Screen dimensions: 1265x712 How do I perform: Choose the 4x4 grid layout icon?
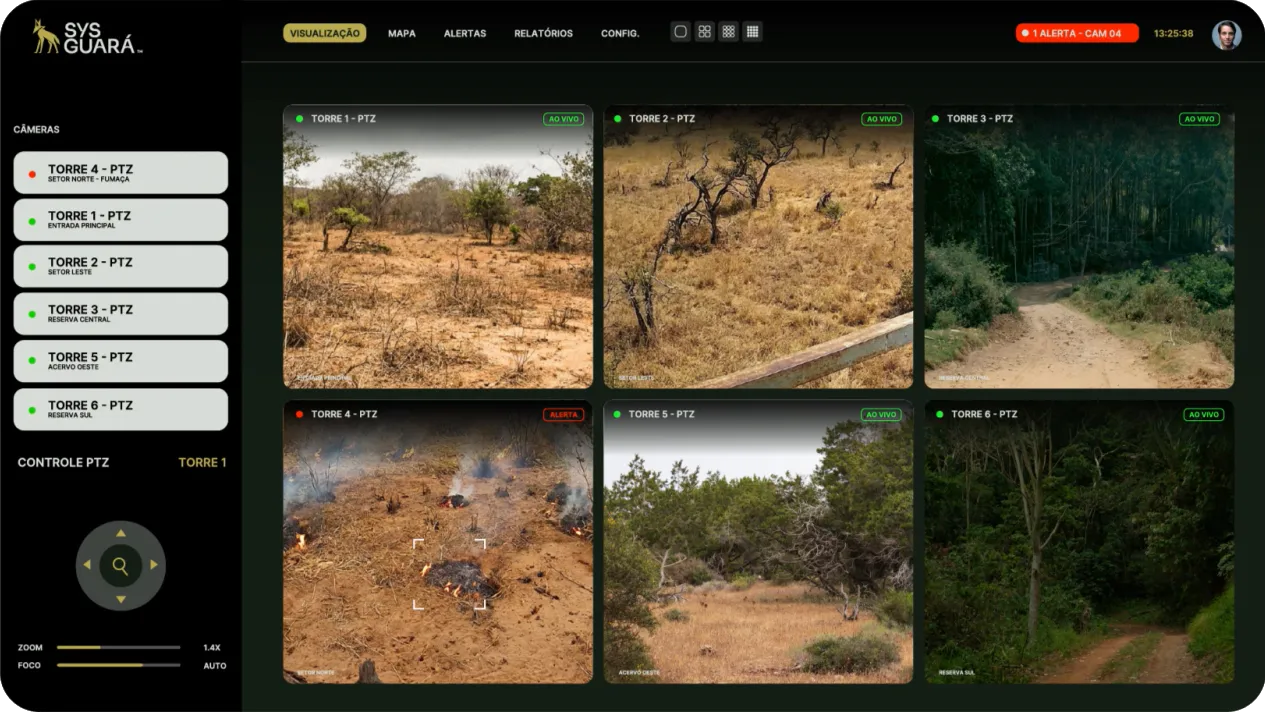tap(753, 32)
